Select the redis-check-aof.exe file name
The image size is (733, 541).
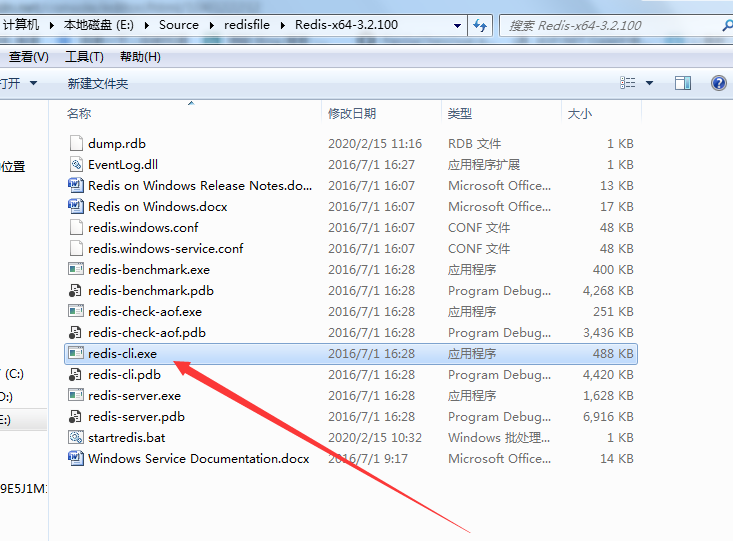point(145,311)
